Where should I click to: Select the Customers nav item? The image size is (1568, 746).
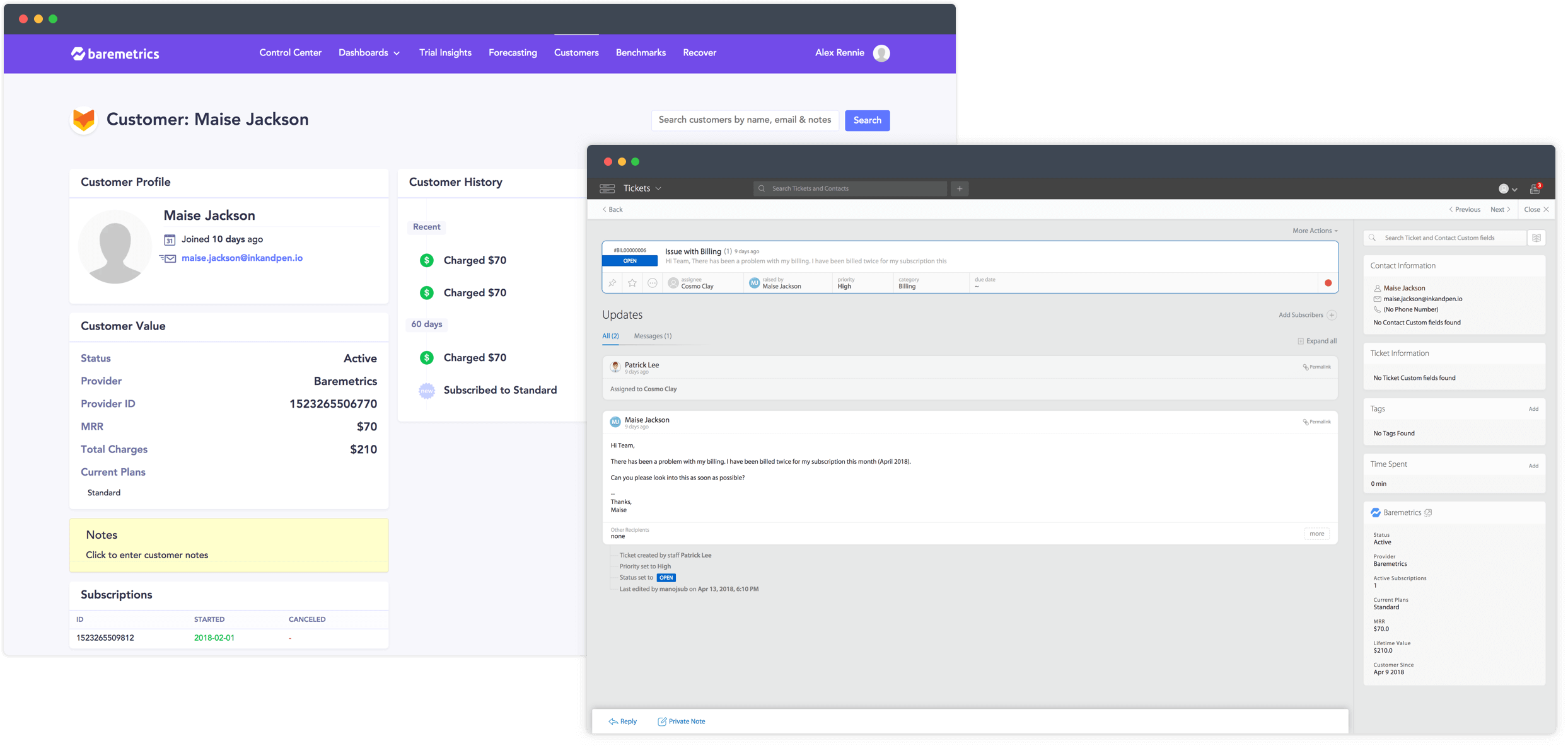[x=576, y=53]
